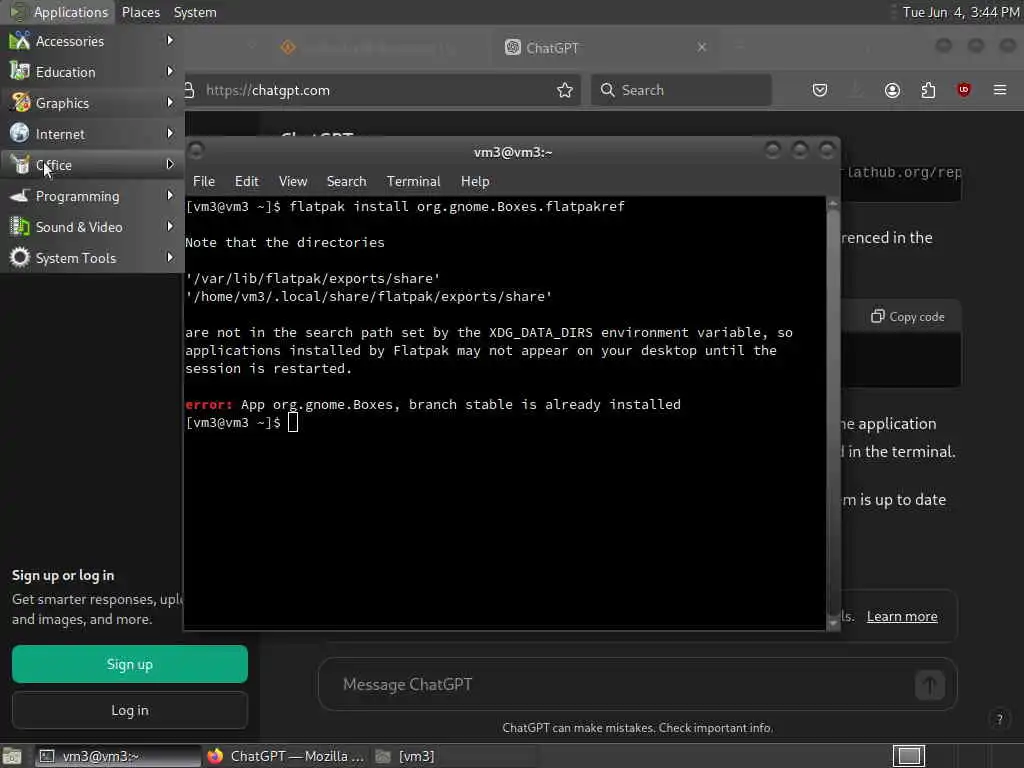
Task: Switch to vm3@vm3:~ taskbar entry
Action: pos(118,756)
